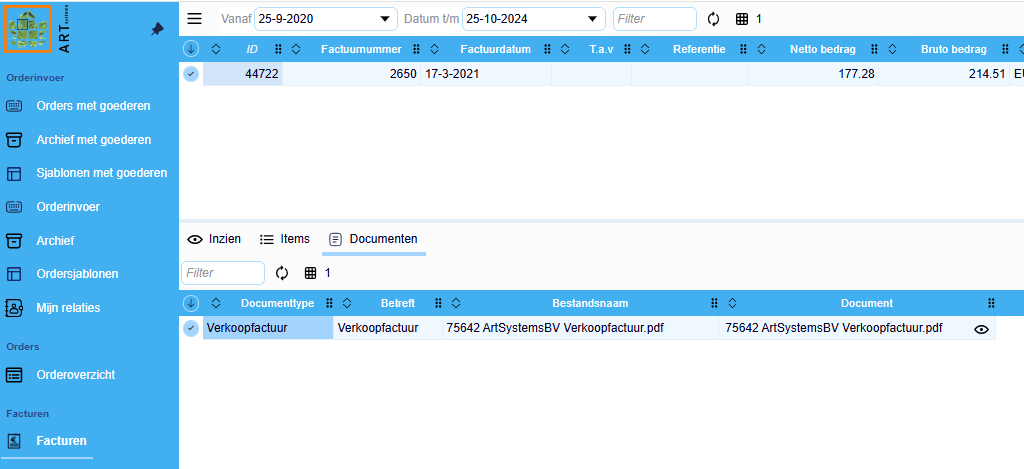Click the grid columns icon in documents panel

(310, 273)
